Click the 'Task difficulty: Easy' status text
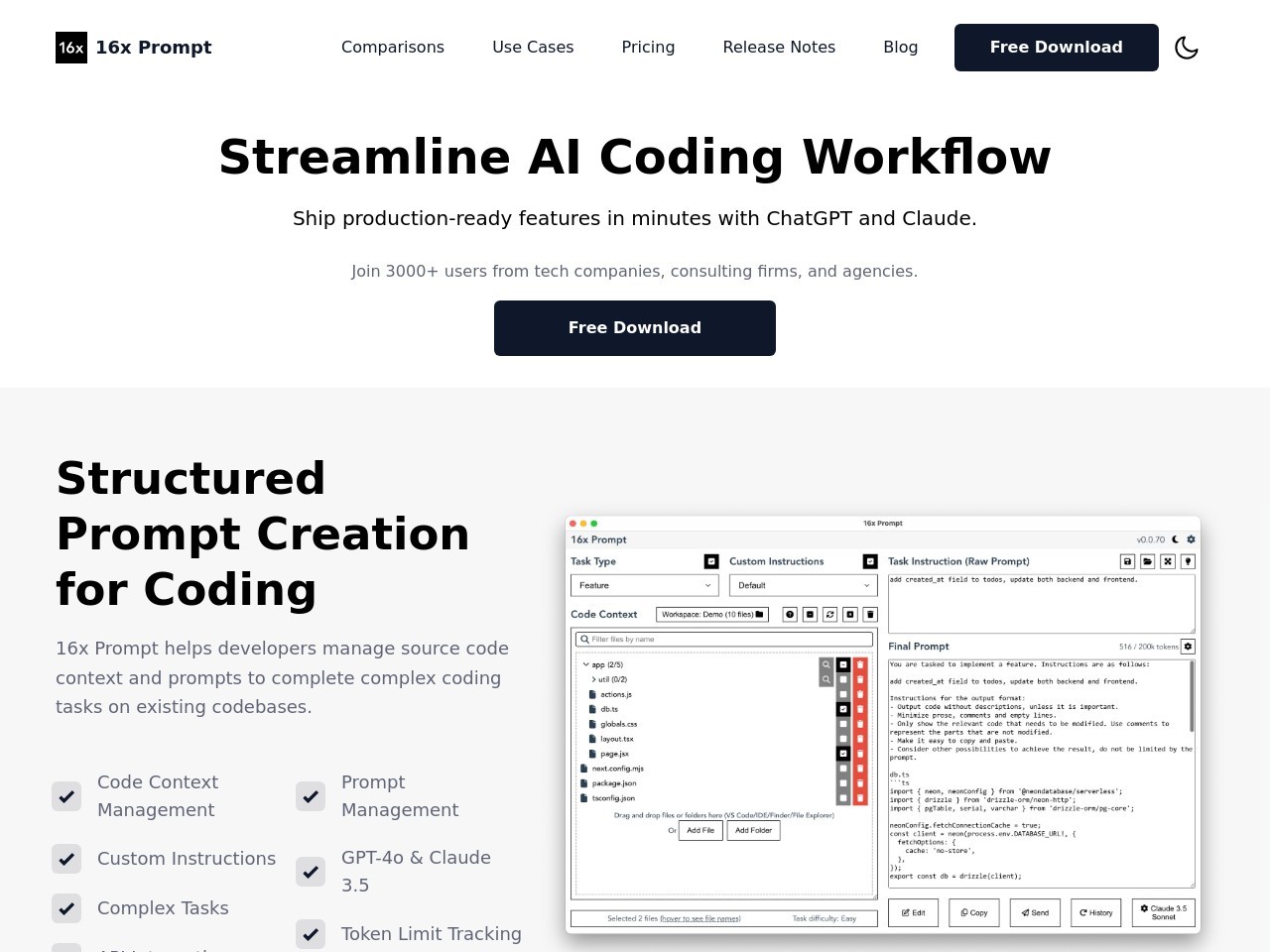1270x952 pixels. click(825, 918)
